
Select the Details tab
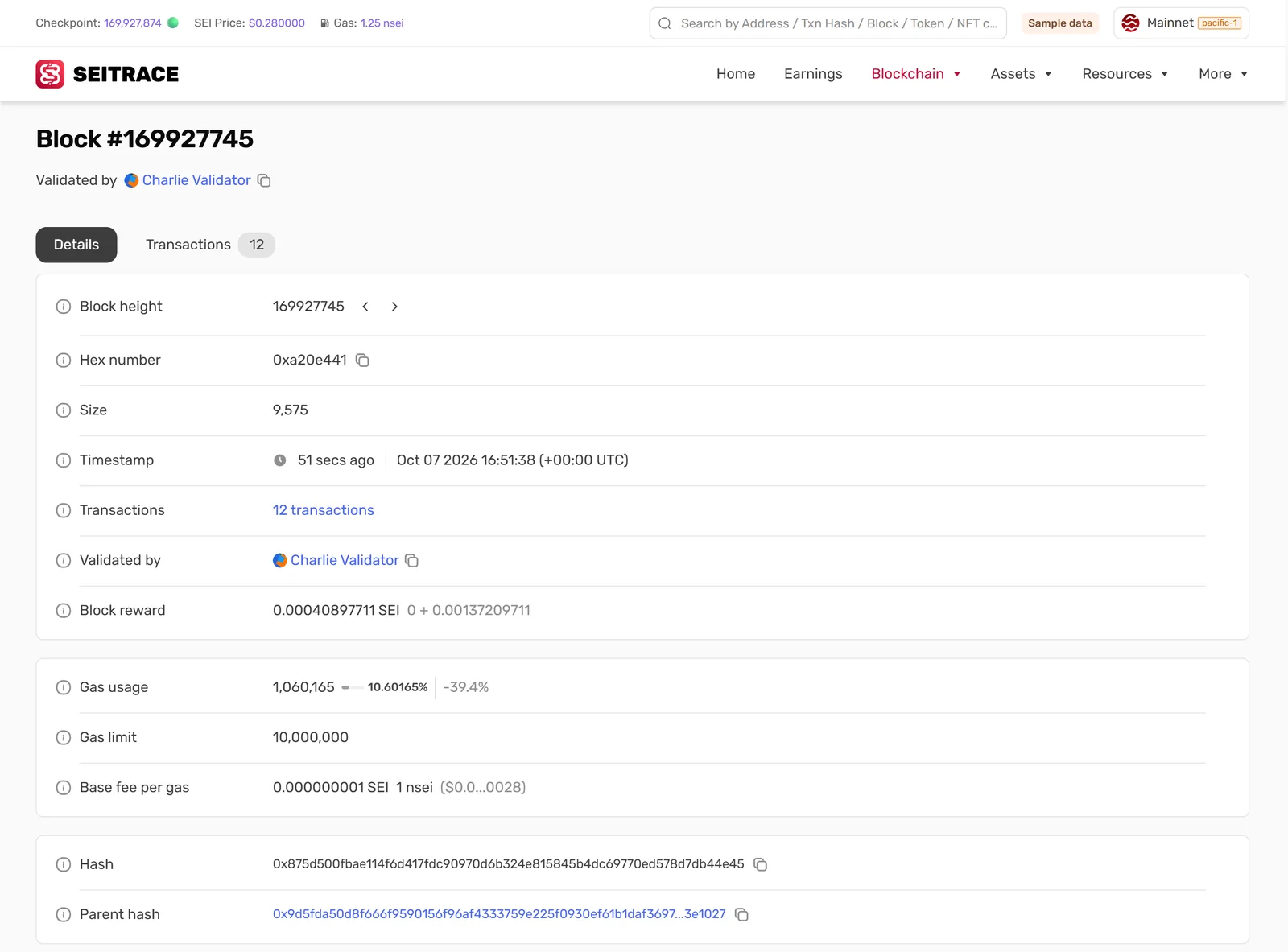tap(76, 245)
